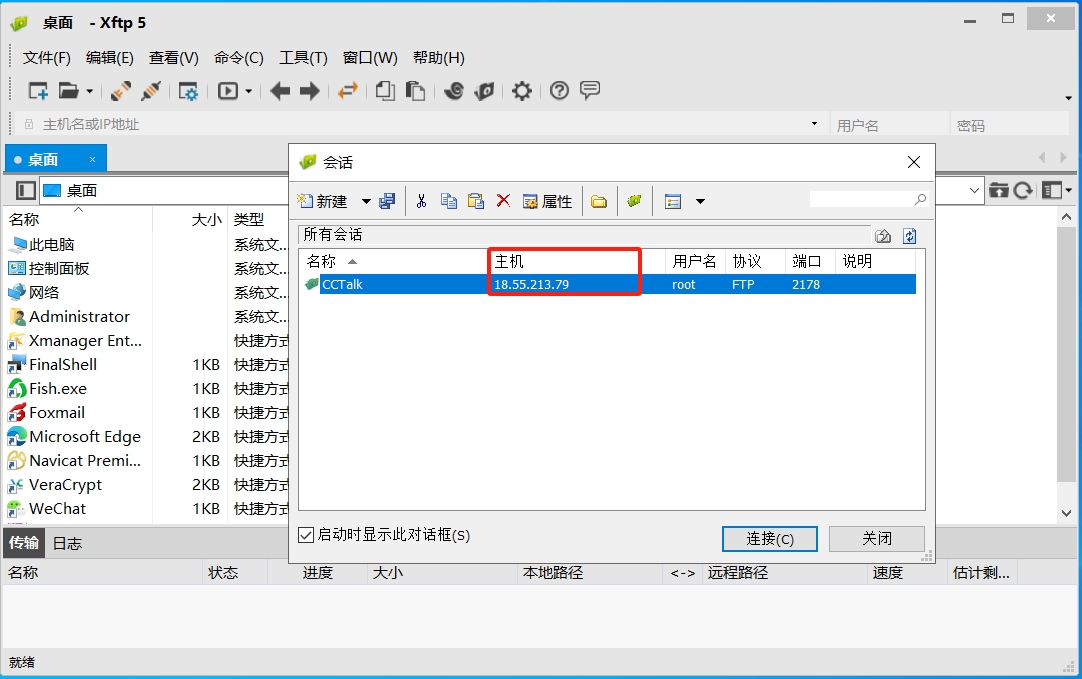1082x679 pixels.
Task: Click 新建 in the session dialog
Action: point(322,201)
